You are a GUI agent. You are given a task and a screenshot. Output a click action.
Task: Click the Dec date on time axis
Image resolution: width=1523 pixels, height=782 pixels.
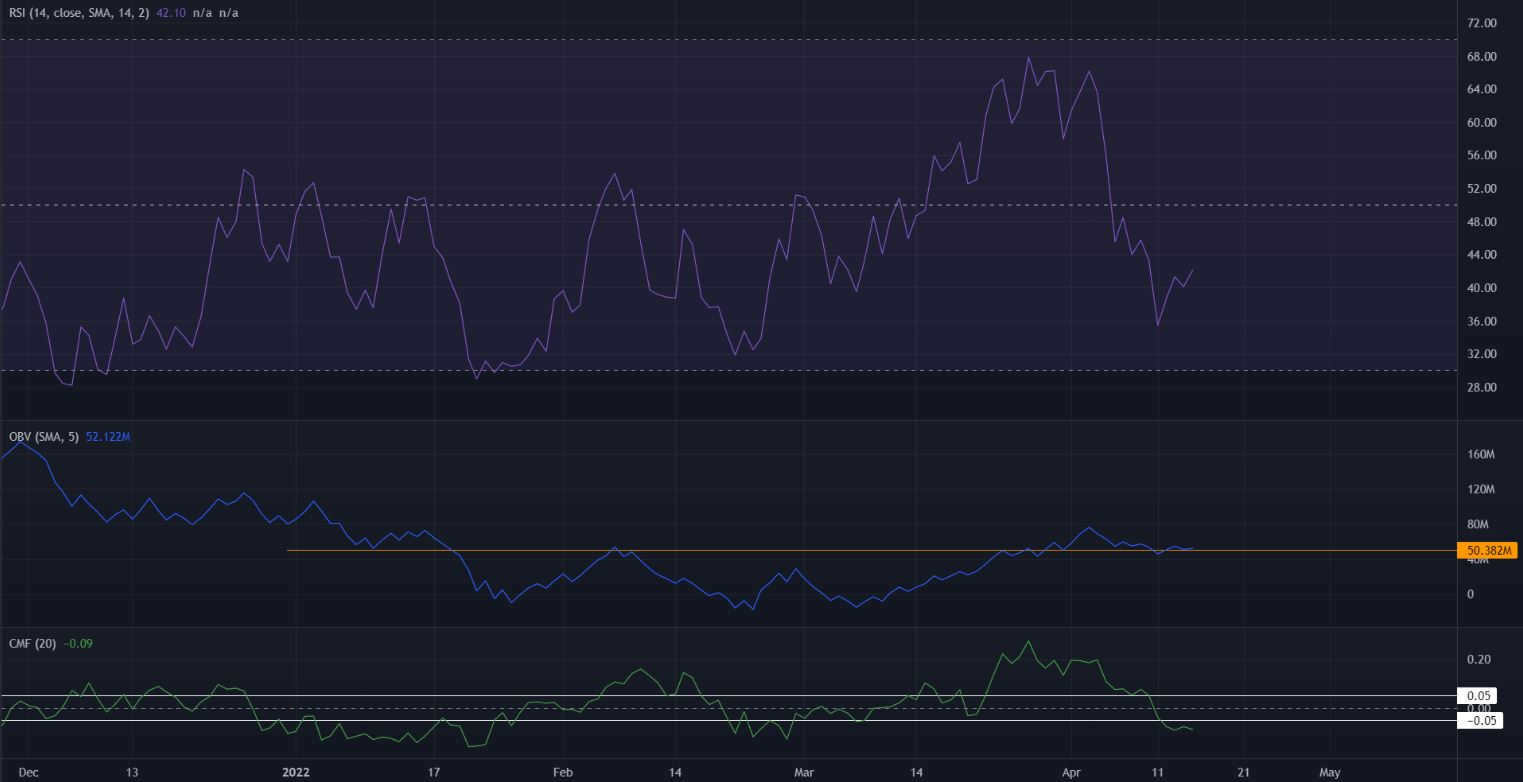pos(27,772)
